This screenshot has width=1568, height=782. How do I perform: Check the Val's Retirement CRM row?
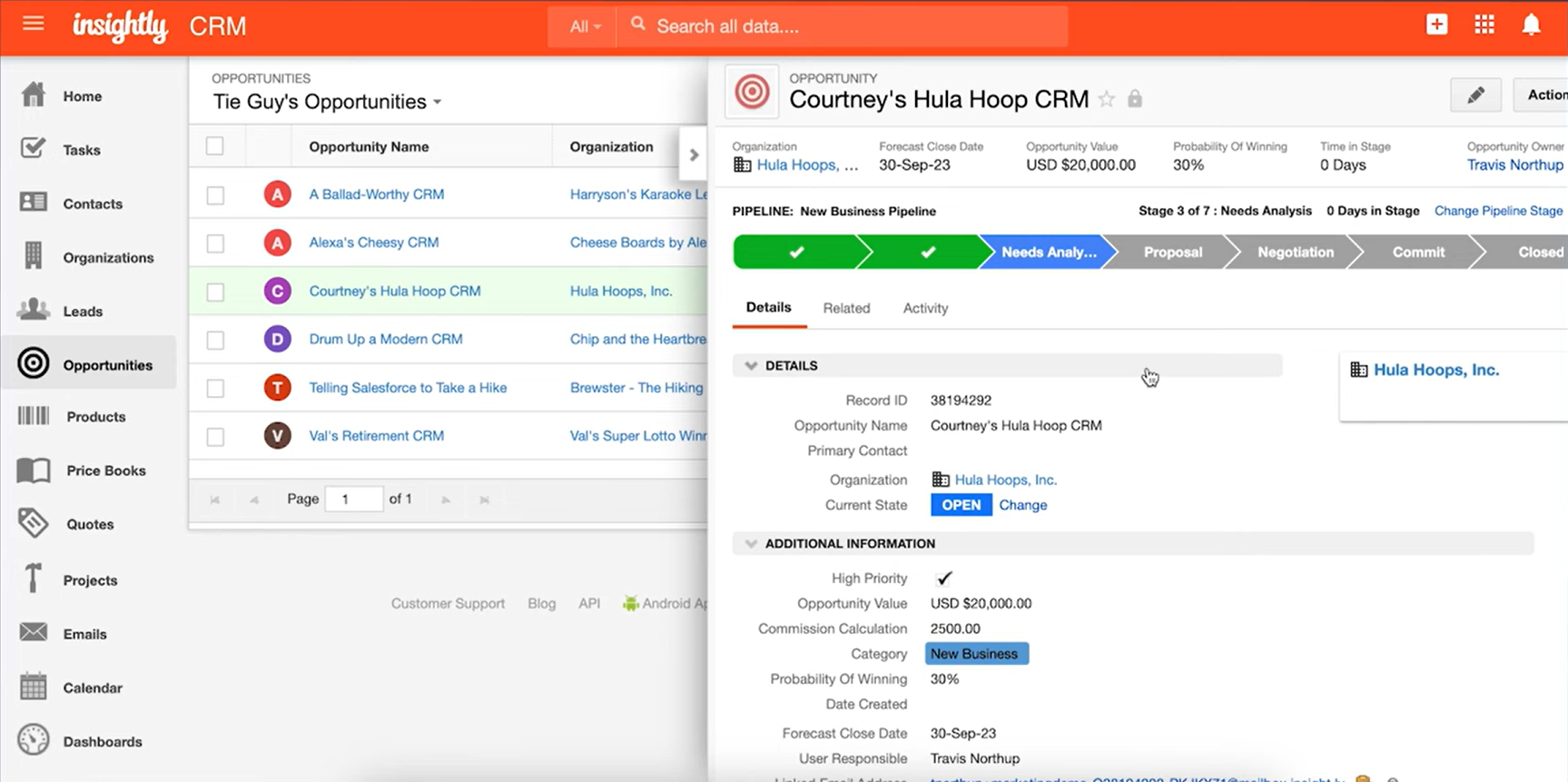[215, 437]
